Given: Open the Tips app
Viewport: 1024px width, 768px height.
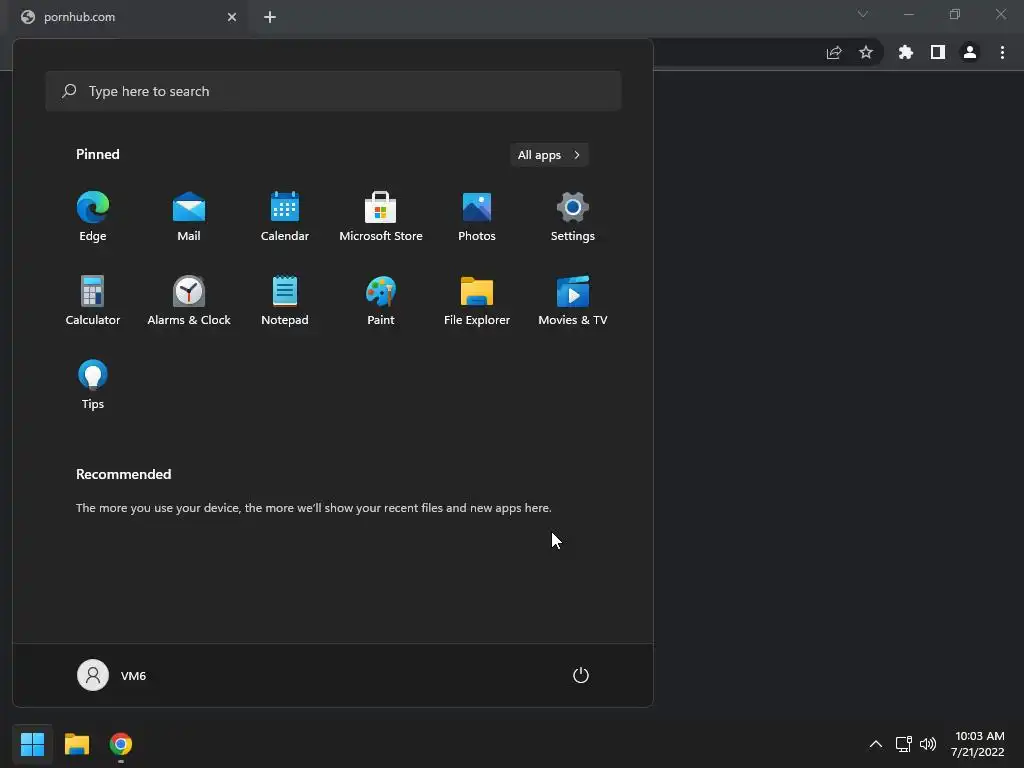Looking at the screenshot, I should [x=93, y=385].
